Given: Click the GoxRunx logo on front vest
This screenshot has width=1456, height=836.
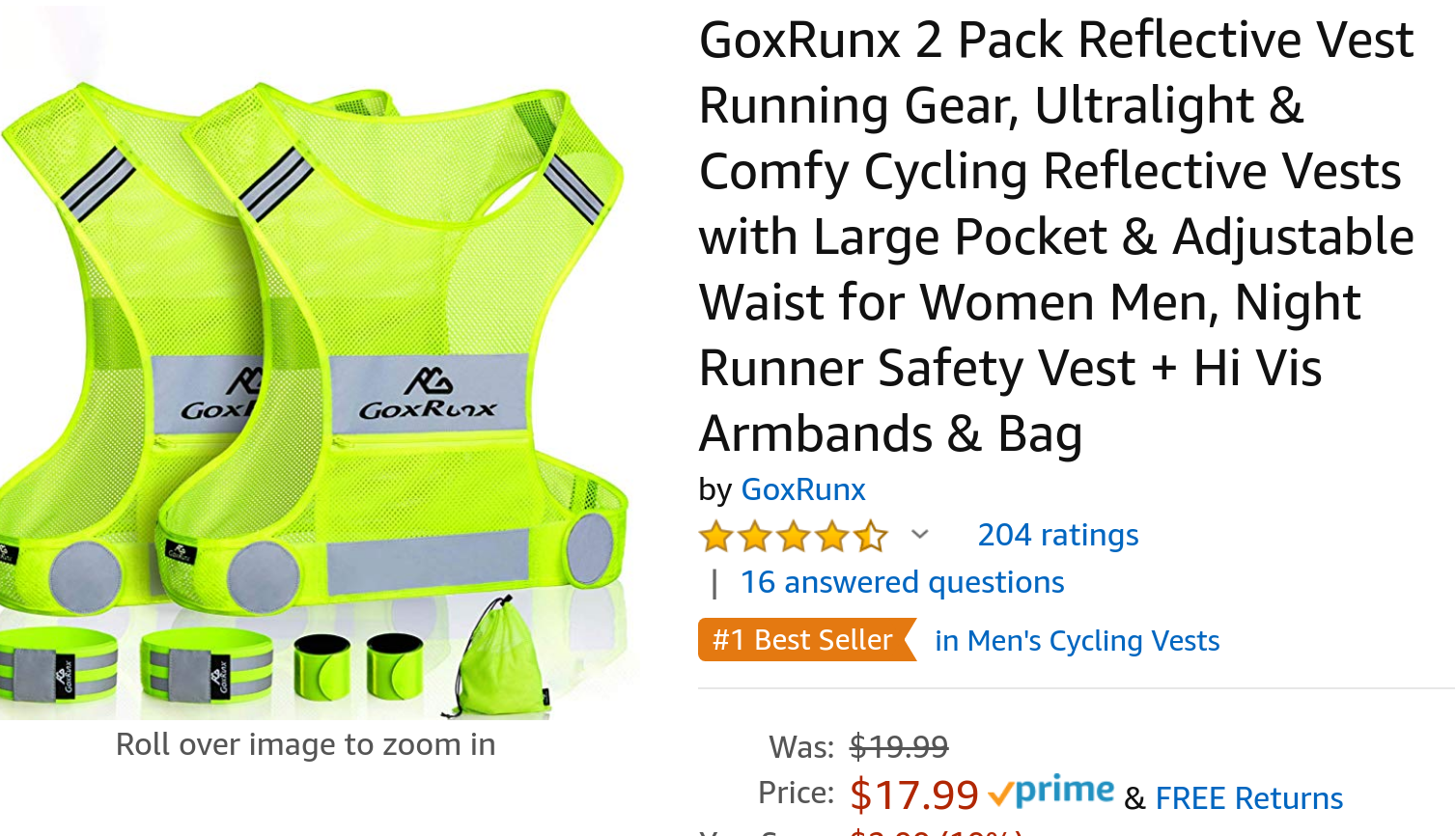Looking at the screenshot, I should [x=428, y=395].
